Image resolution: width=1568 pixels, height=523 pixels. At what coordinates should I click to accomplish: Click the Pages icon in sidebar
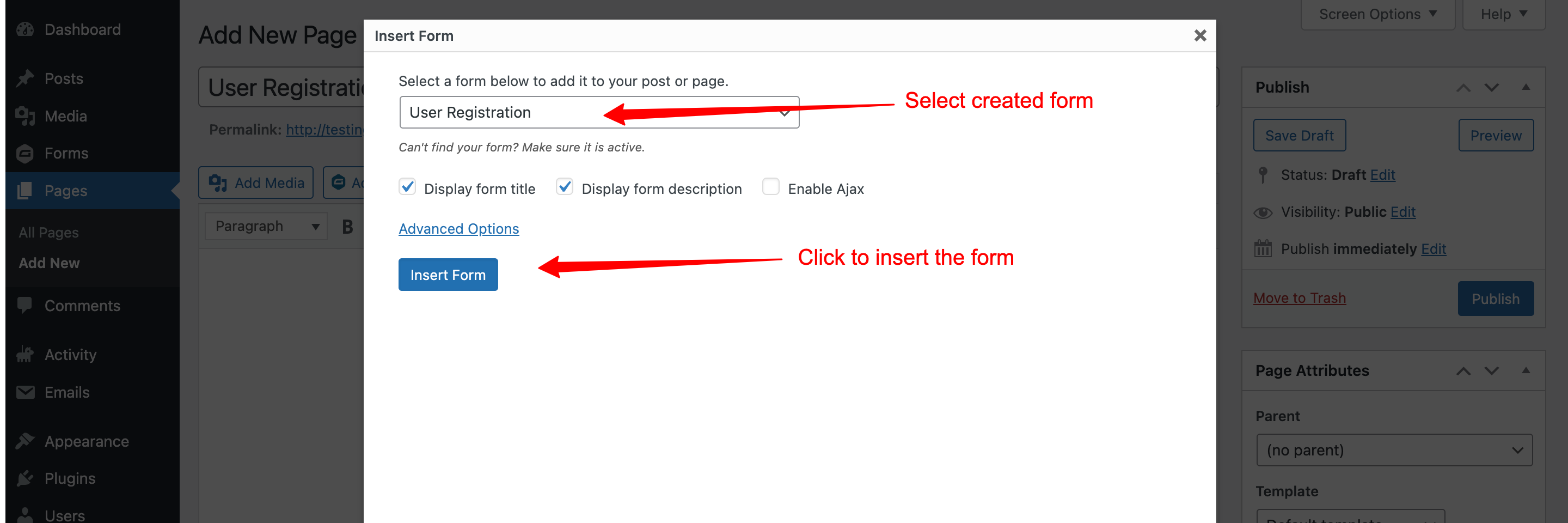25,191
